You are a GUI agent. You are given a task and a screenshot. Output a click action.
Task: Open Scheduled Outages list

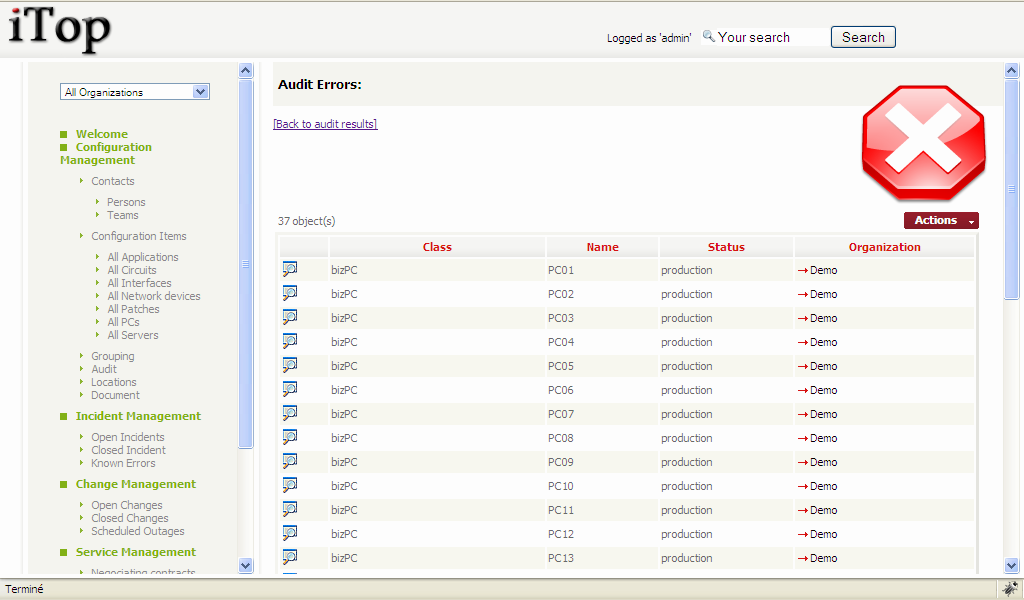[138, 531]
